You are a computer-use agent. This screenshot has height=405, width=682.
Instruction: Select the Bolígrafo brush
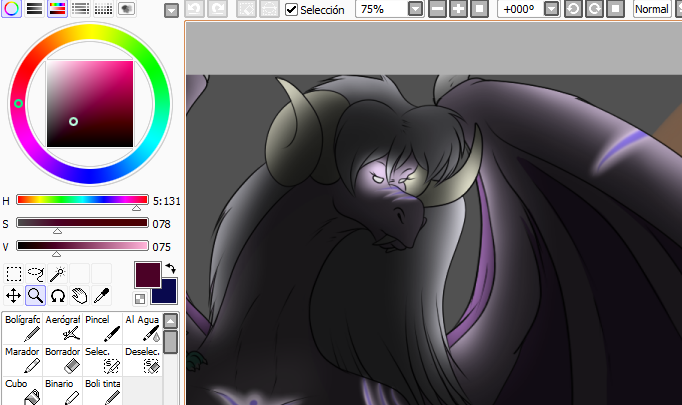(22, 328)
